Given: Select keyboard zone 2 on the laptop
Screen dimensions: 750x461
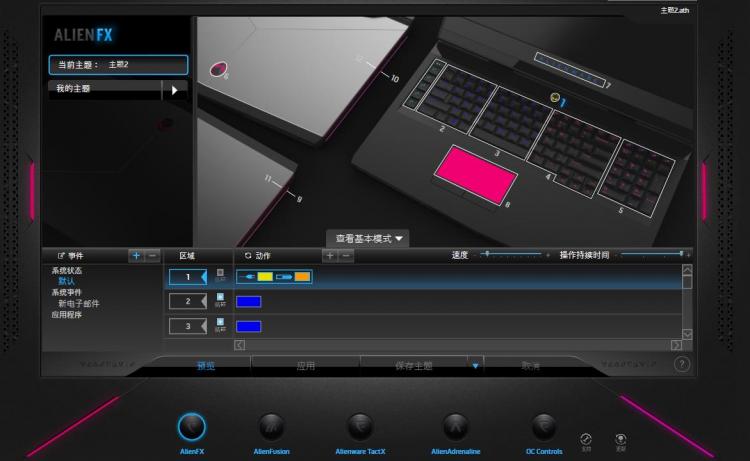Looking at the screenshot, I should pos(455,98).
